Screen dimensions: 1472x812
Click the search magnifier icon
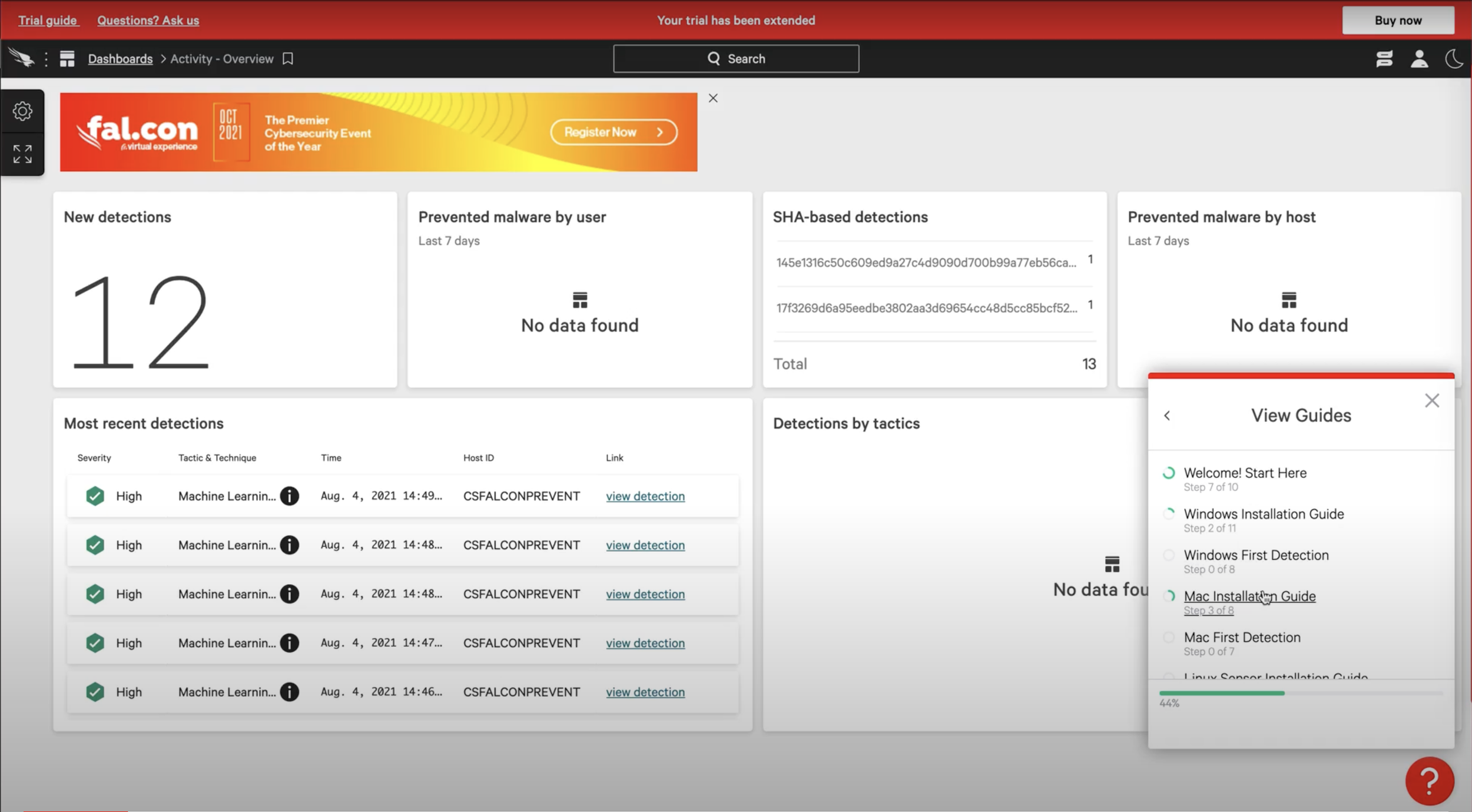[714, 58]
